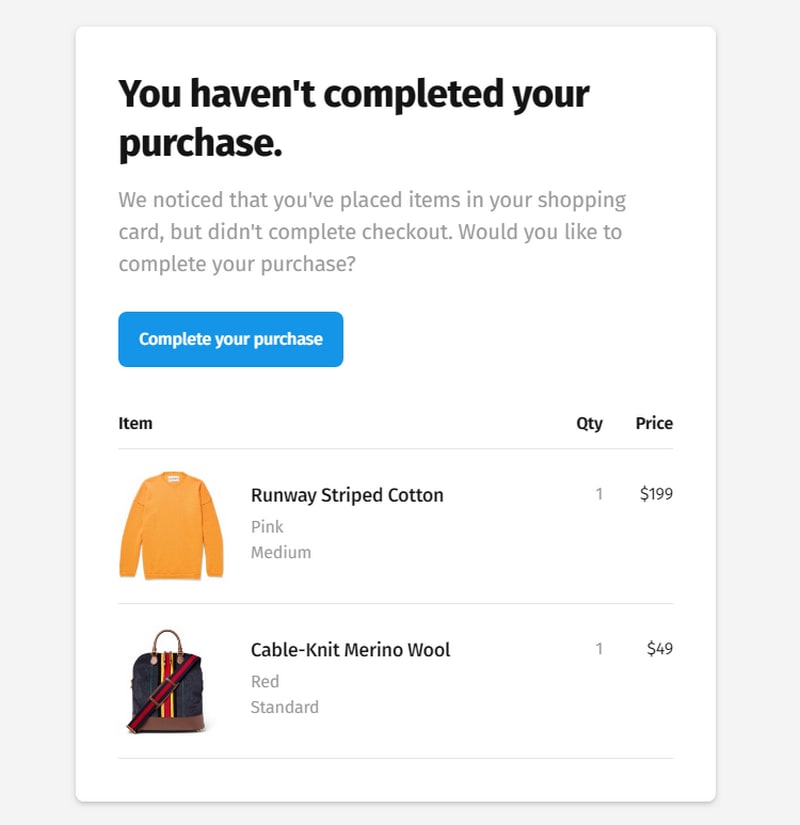800x825 pixels.
Task: Select the Cable-Knit Merino Wool item name
Action: [350, 650]
